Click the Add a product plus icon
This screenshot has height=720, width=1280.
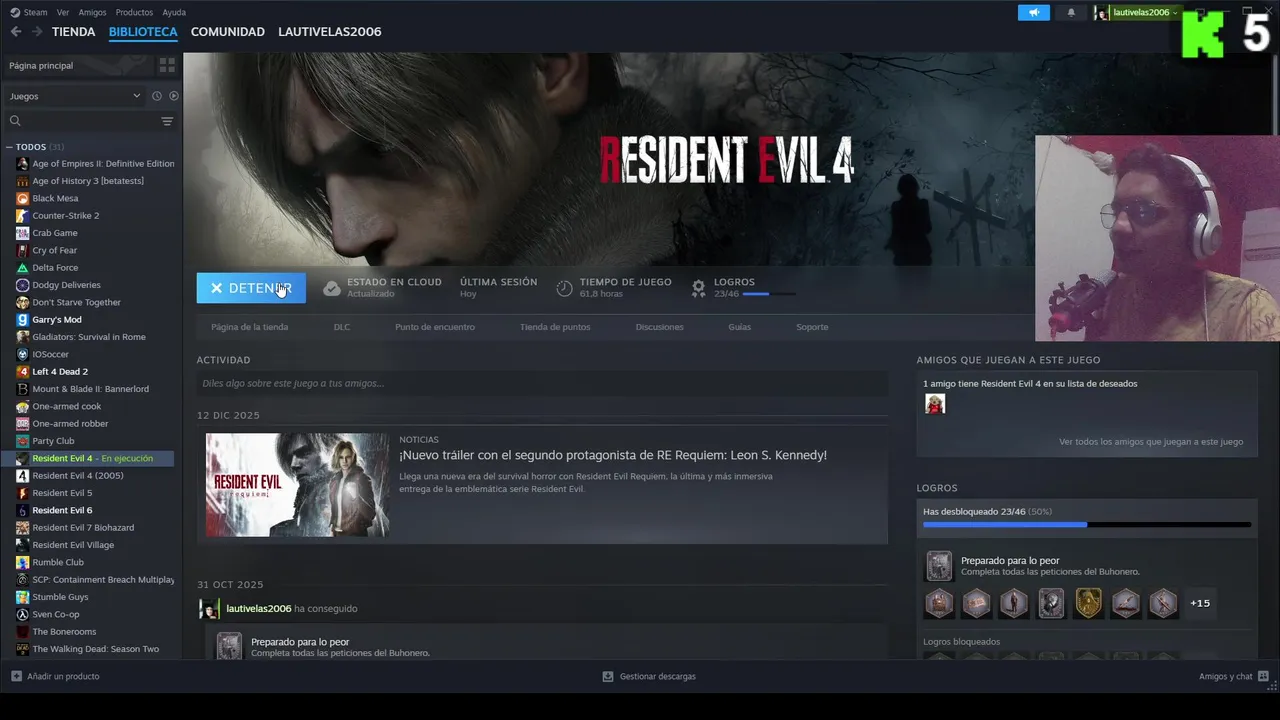pos(16,677)
